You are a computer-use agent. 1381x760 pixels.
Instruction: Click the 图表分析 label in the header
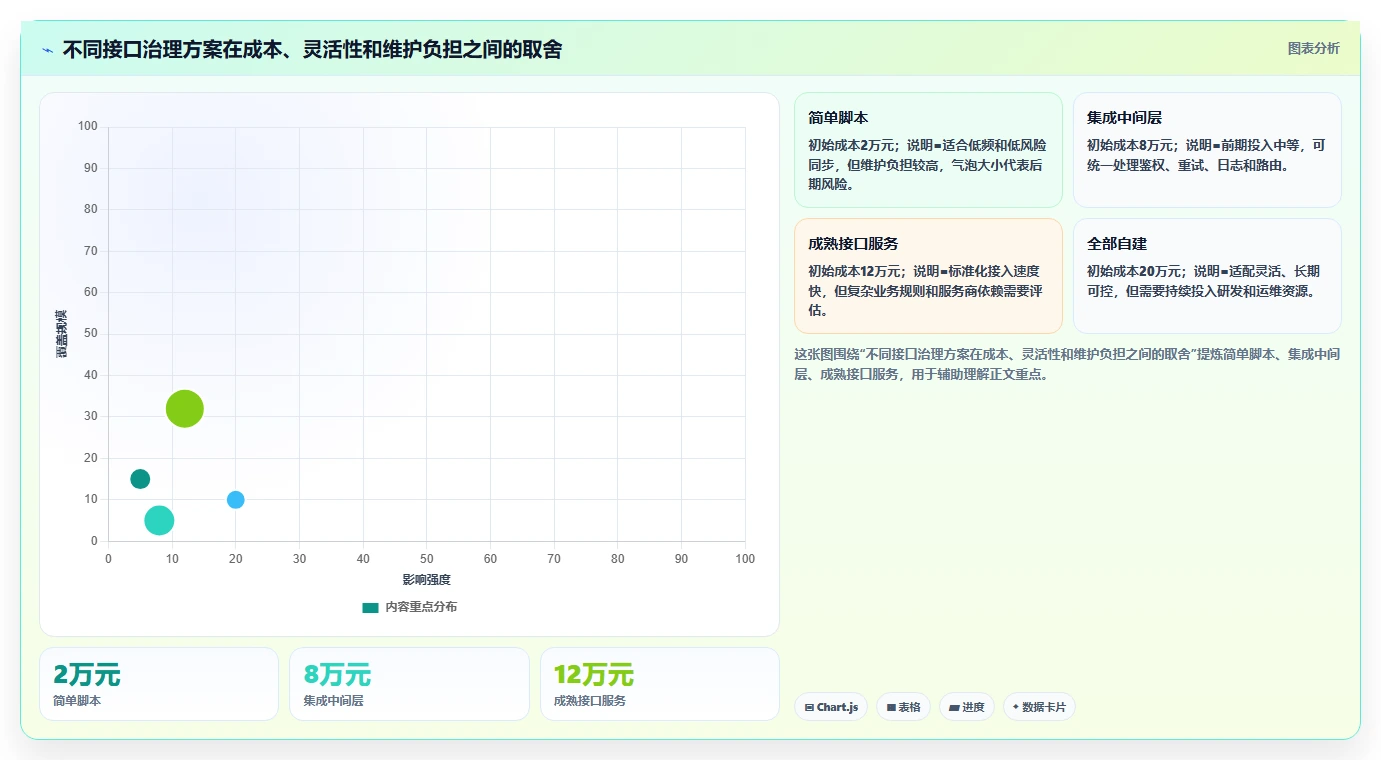[x=1313, y=48]
